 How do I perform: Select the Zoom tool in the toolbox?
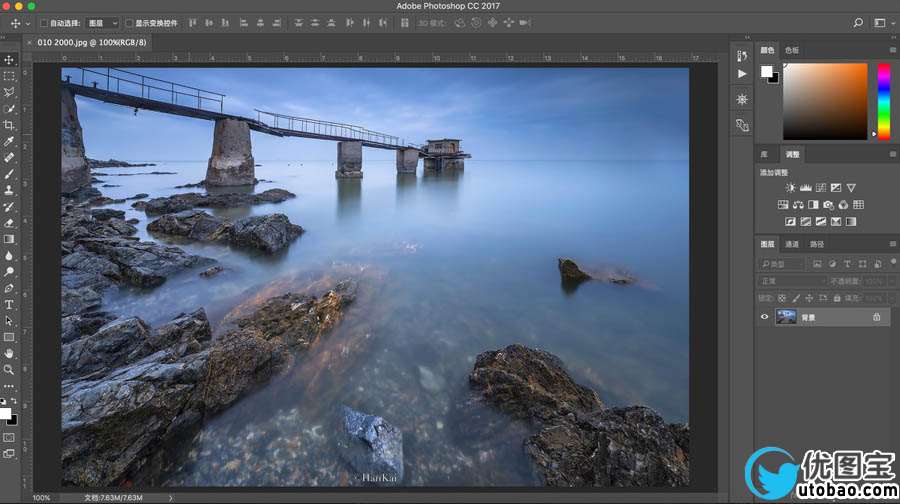(9, 370)
